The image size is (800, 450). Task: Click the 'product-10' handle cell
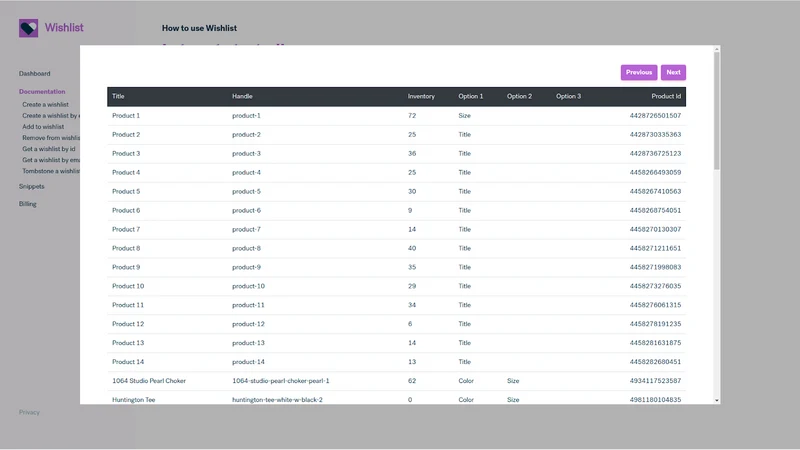tap(248, 286)
